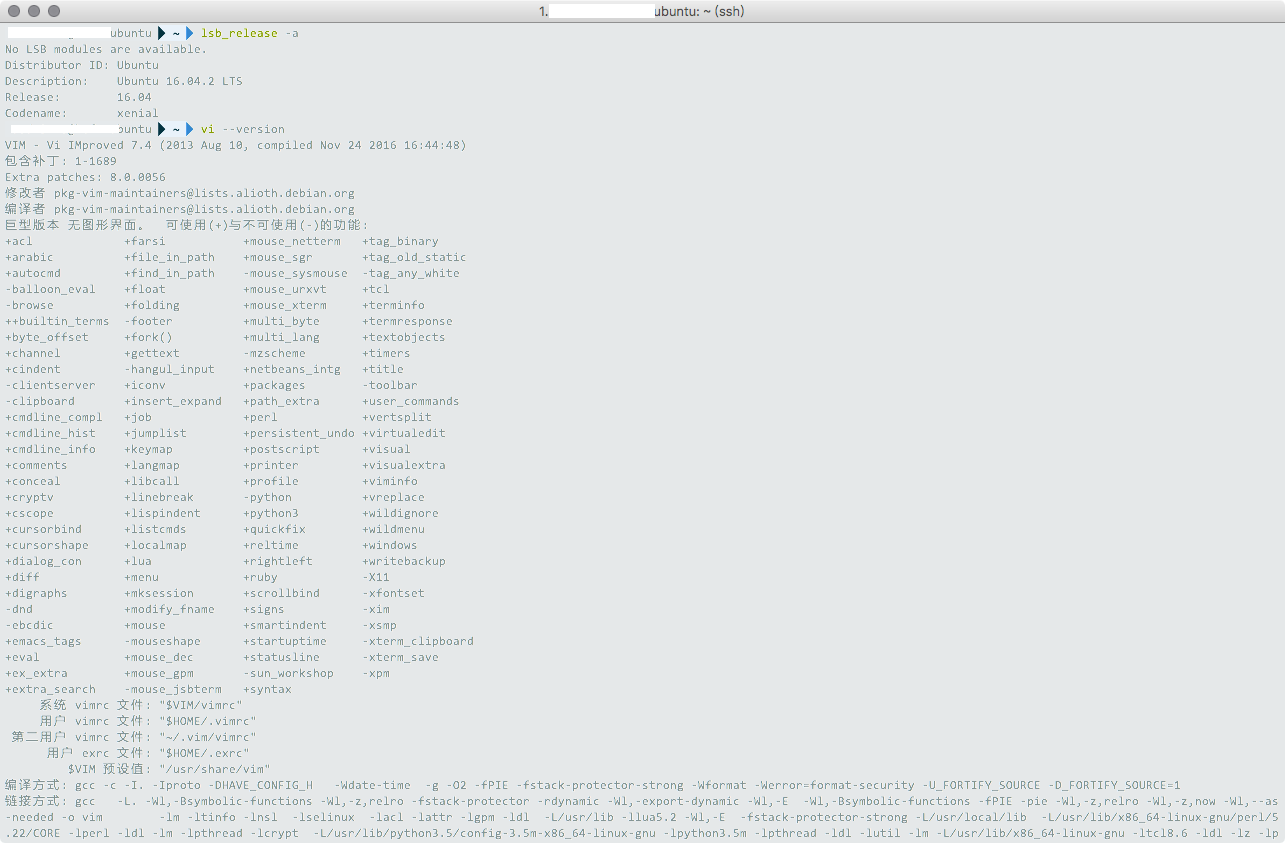This screenshot has width=1285, height=843.
Task: Close the ssh terminal window
Action: [14, 11]
